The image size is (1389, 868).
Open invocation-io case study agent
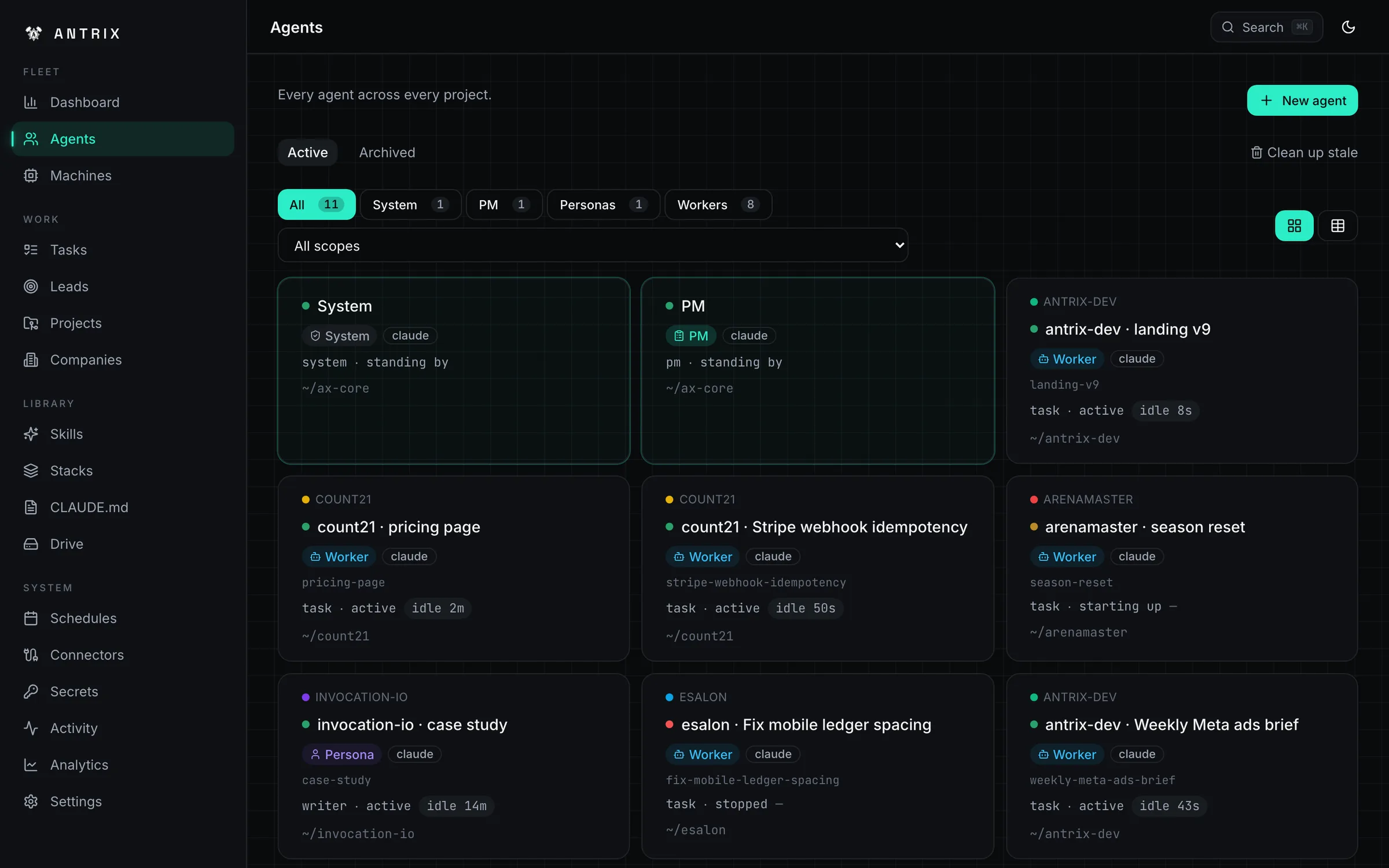pos(454,766)
